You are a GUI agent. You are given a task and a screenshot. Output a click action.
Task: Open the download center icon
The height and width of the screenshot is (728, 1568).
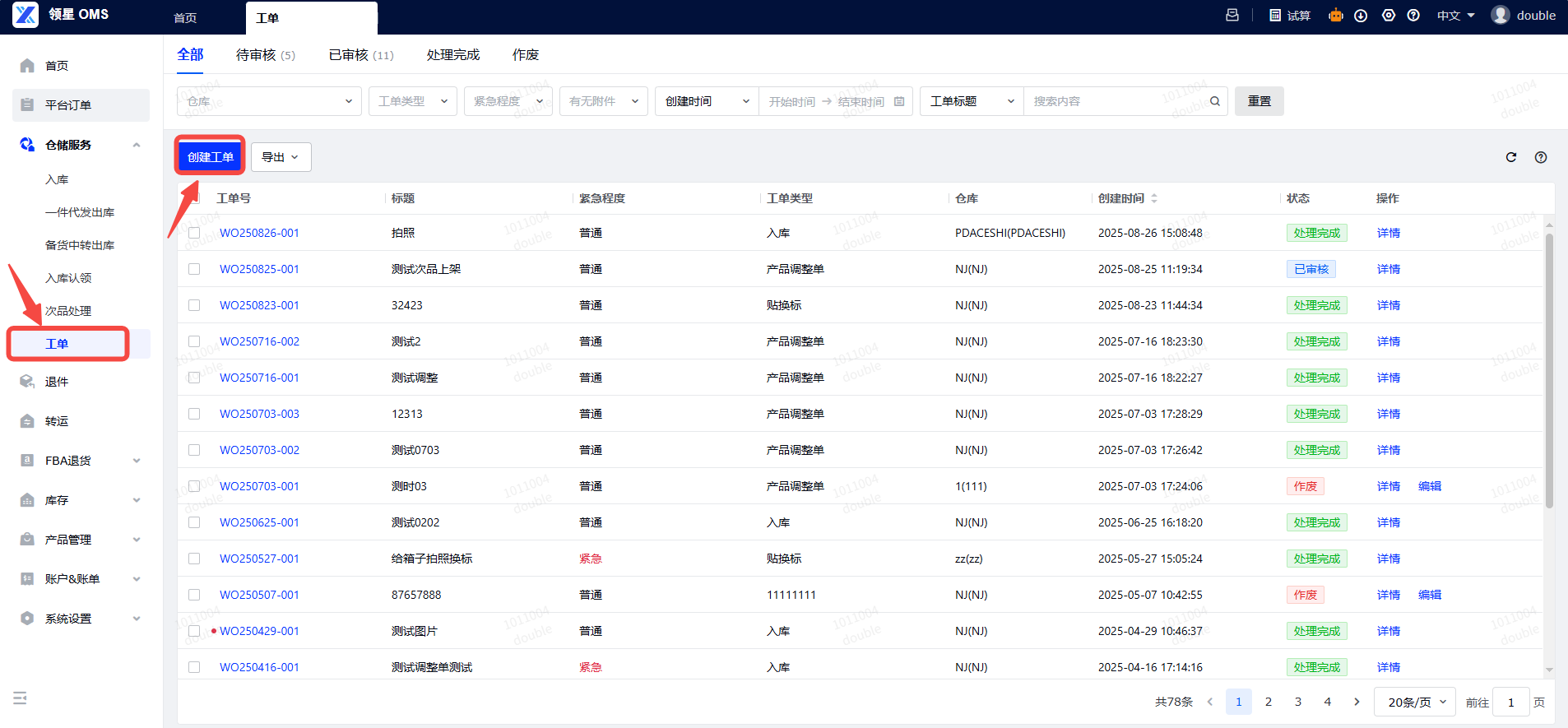pos(1361,16)
